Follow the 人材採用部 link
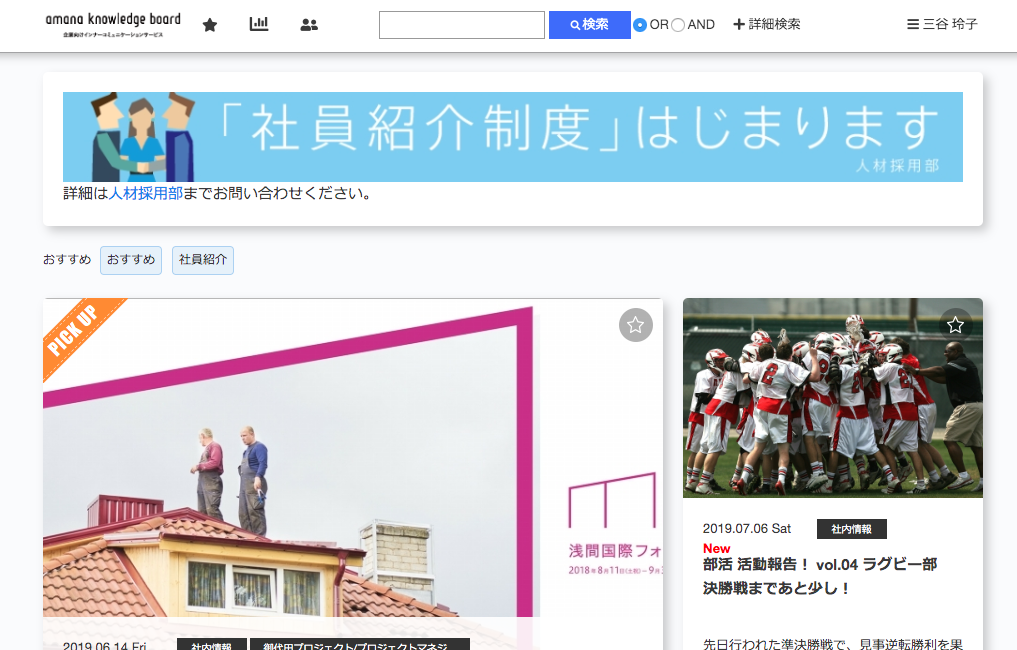The height and width of the screenshot is (650, 1017). (x=145, y=193)
